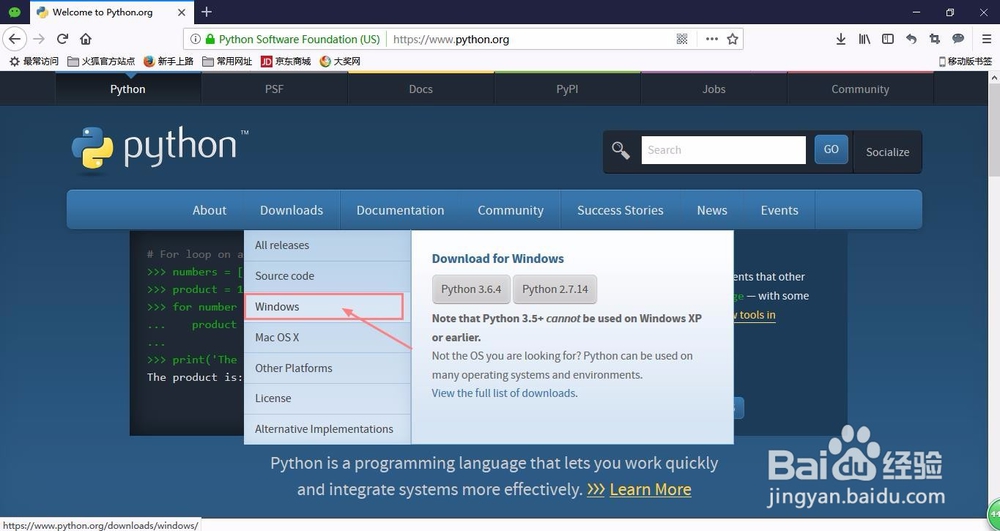Bookmark this page with the star icon
Screen dimensions: 1000x531
click(732, 39)
